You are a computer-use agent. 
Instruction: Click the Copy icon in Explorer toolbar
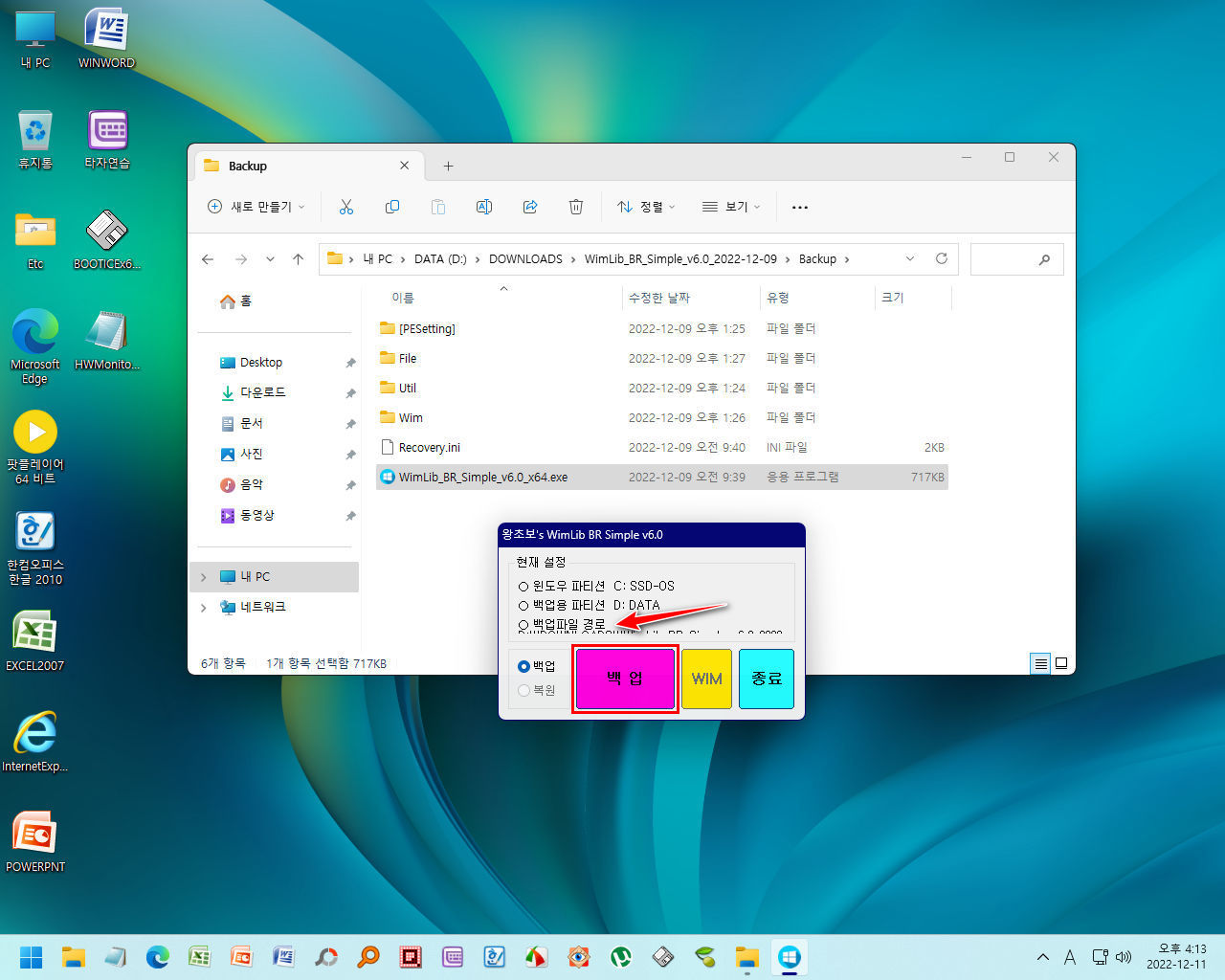(392, 207)
